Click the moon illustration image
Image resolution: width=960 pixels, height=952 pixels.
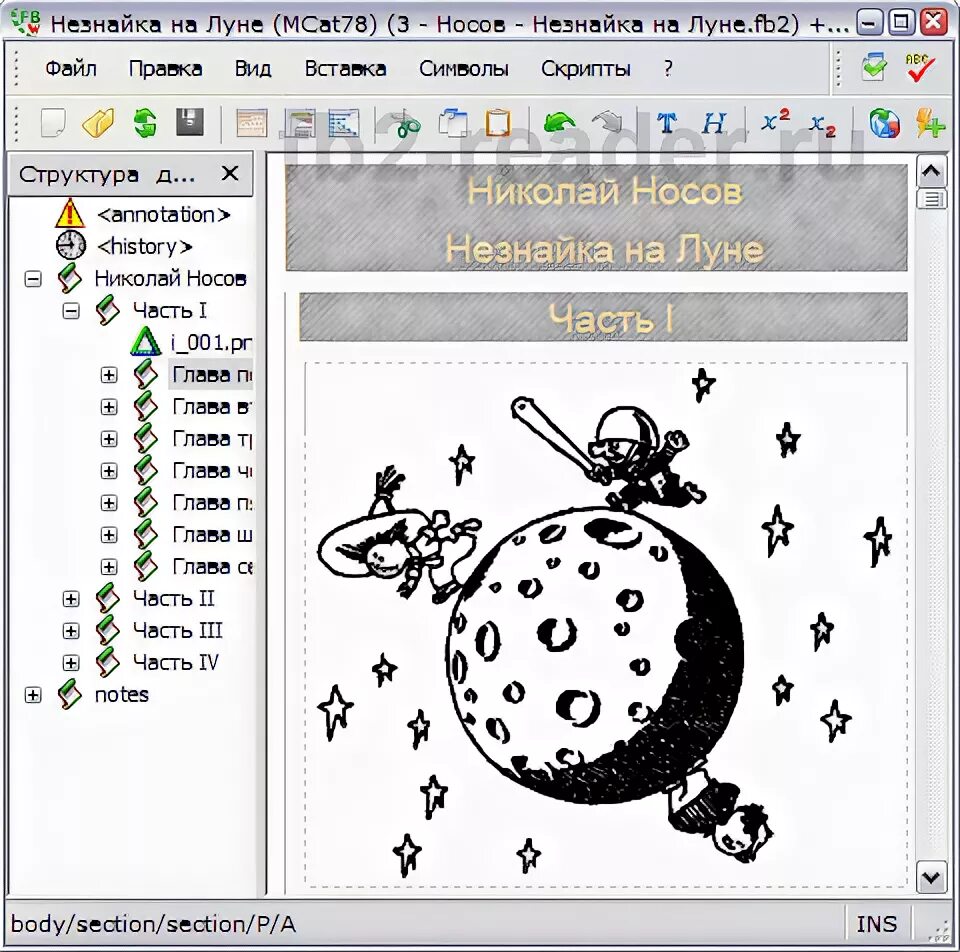[606, 624]
